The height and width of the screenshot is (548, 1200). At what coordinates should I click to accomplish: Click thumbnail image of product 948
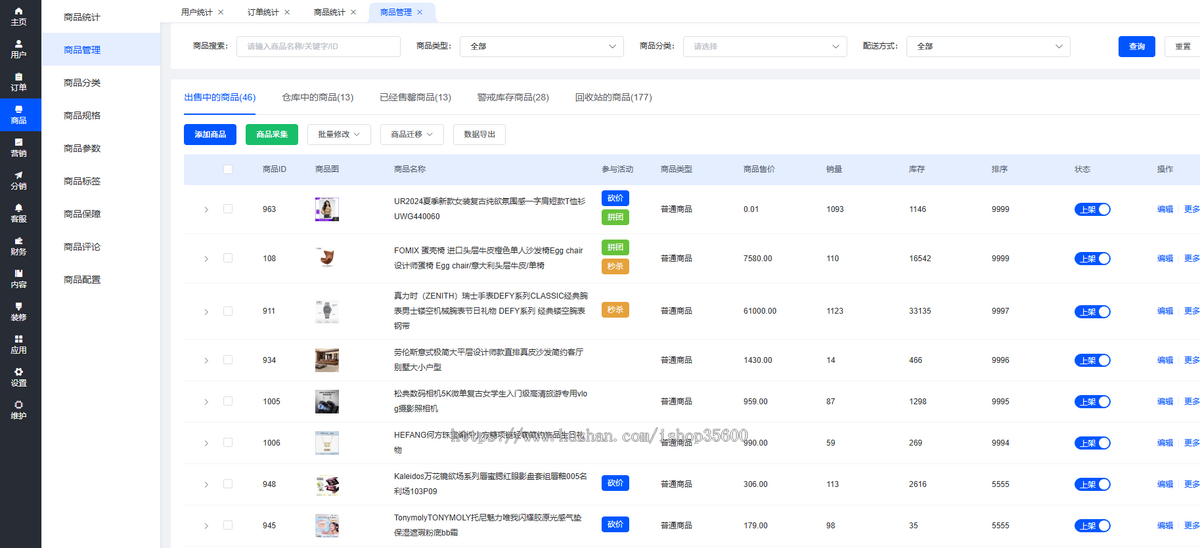[327, 484]
